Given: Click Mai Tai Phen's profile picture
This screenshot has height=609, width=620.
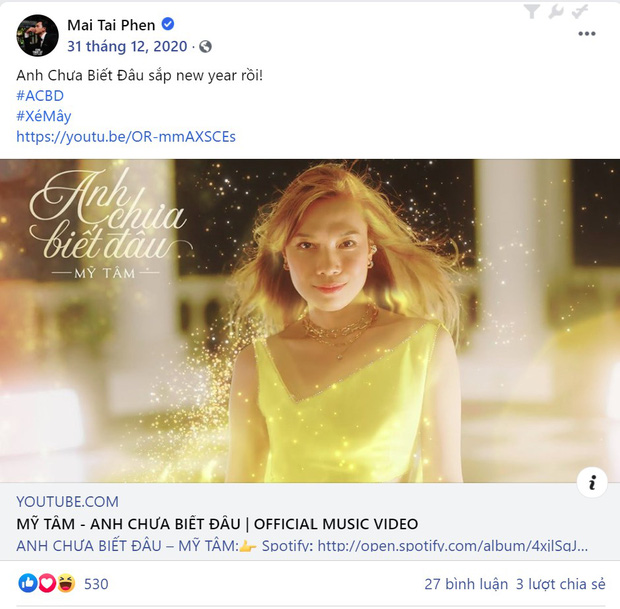Looking at the screenshot, I should (x=37, y=35).
